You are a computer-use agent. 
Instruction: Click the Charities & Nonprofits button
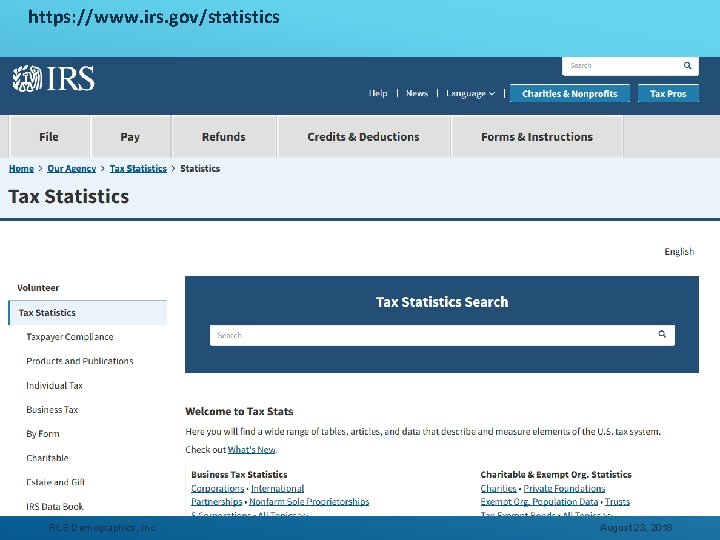point(570,94)
